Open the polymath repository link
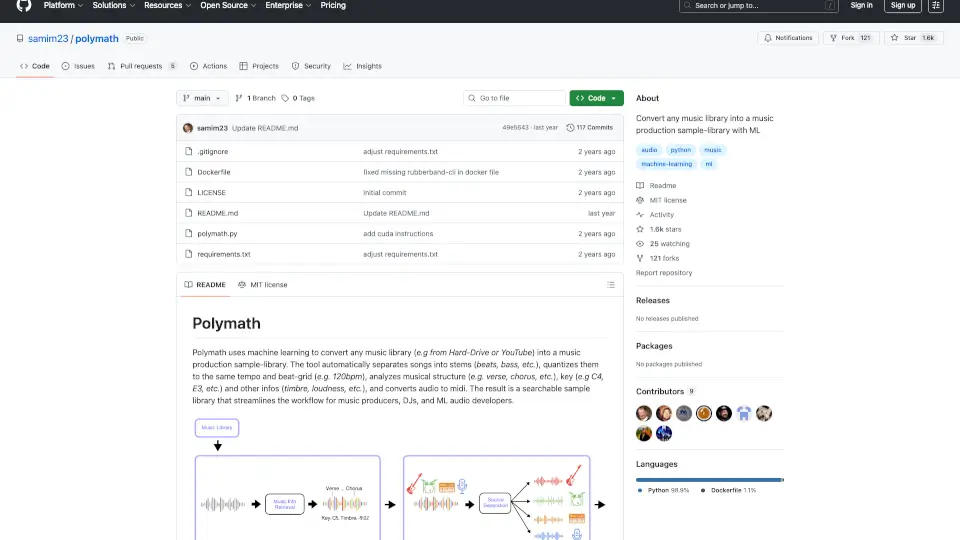The width and height of the screenshot is (960, 540). coord(97,39)
